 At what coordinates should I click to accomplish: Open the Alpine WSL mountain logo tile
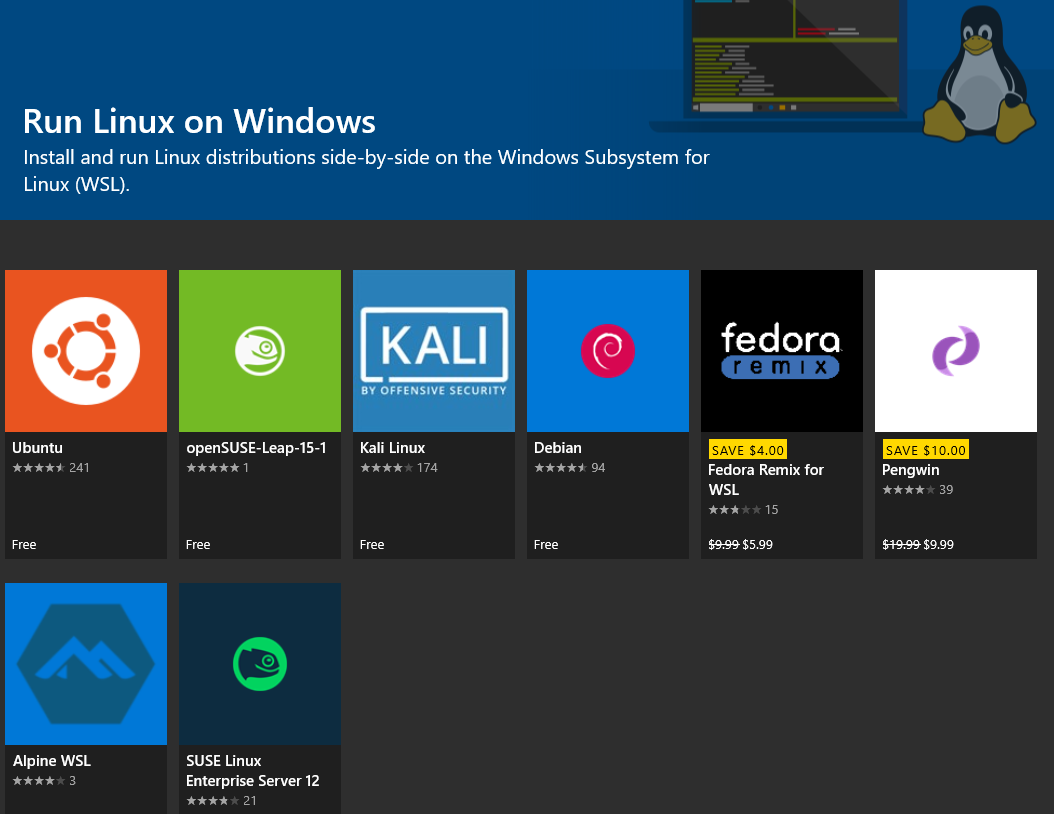(86, 663)
